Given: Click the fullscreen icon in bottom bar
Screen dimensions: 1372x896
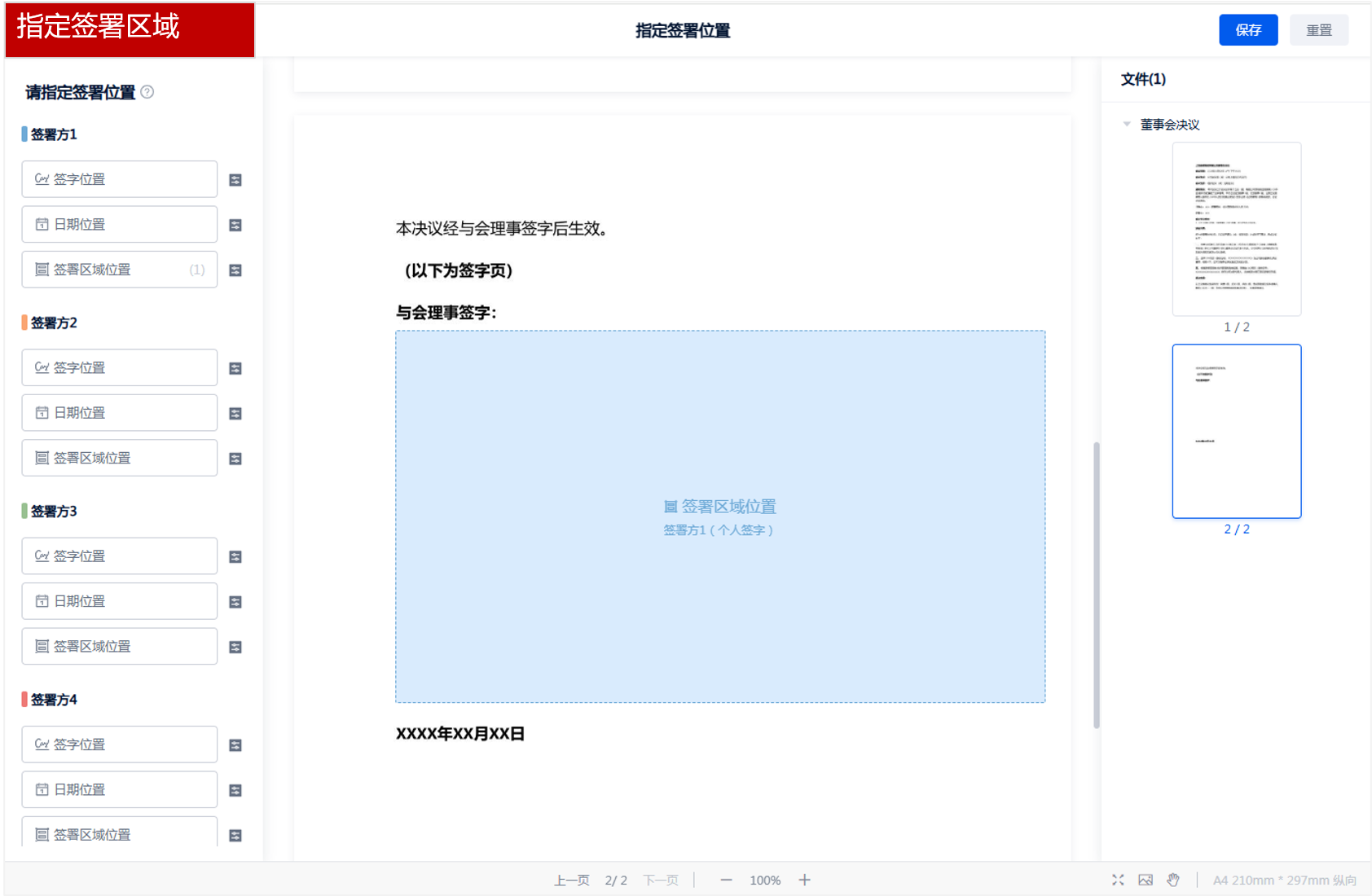Looking at the screenshot, I should coord(1118,880).
